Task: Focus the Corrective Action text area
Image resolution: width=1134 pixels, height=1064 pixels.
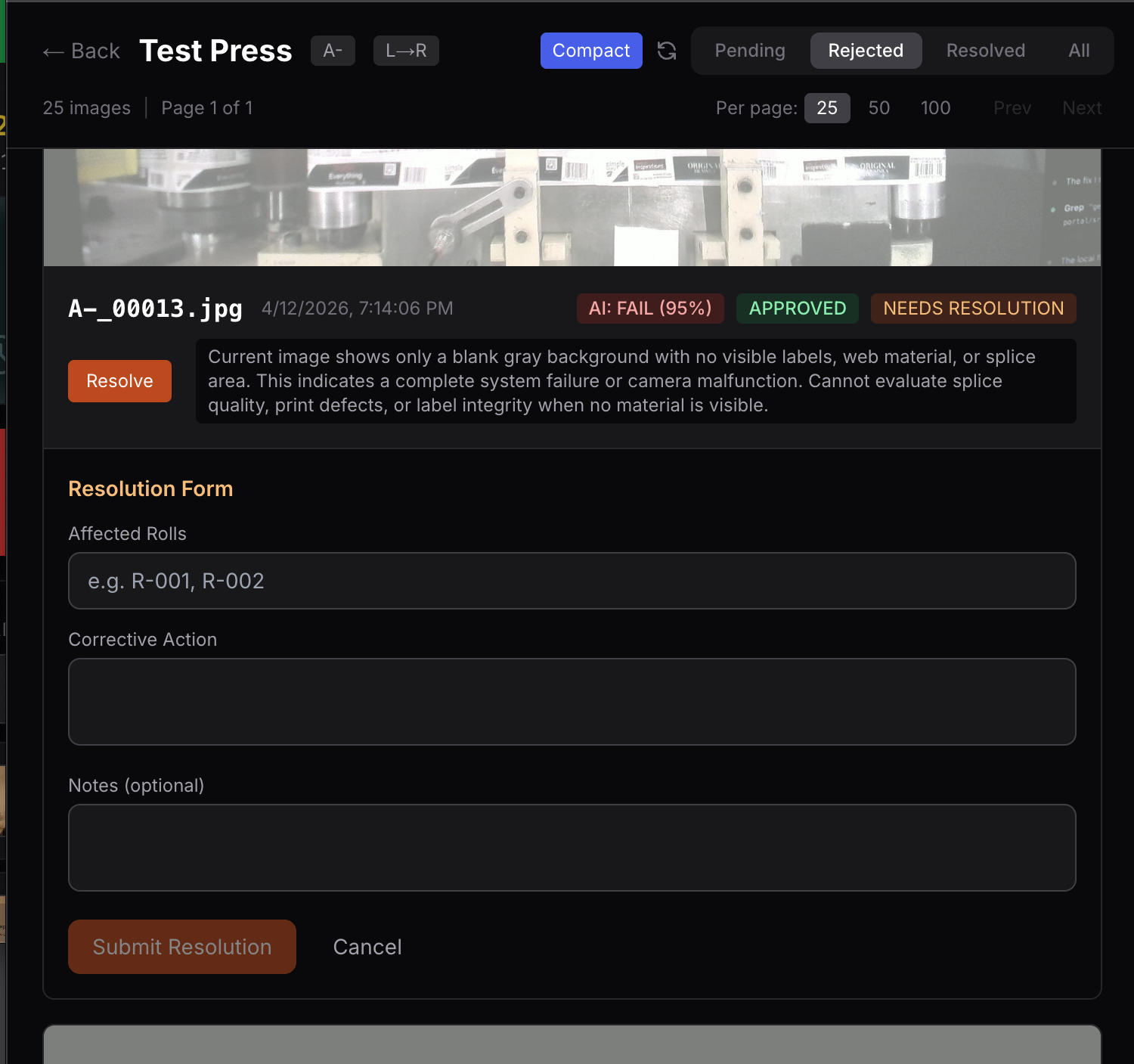Action: pyautogui.click(x=572, y=702)
